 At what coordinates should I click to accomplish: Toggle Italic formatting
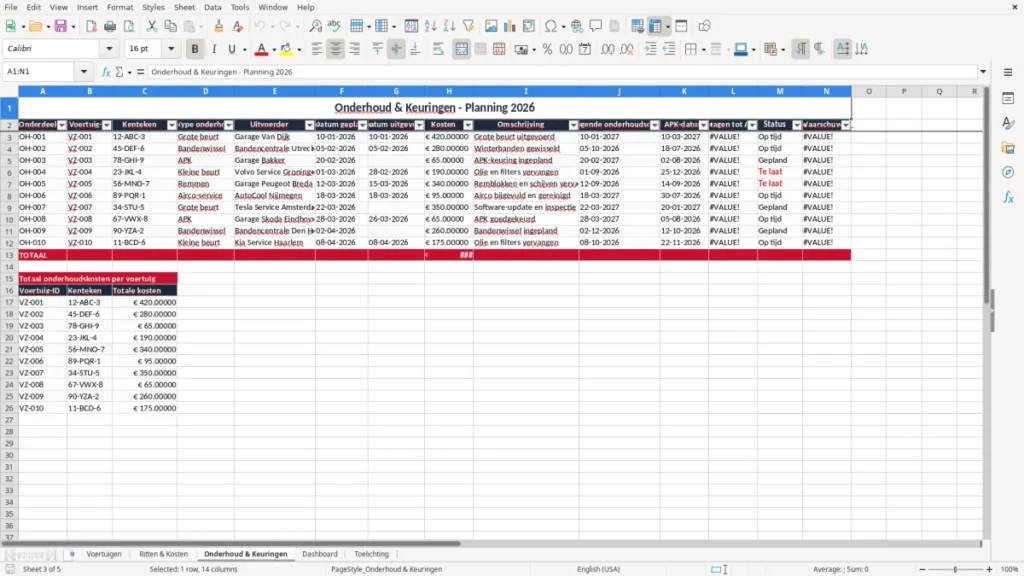[x=214, y=49]
